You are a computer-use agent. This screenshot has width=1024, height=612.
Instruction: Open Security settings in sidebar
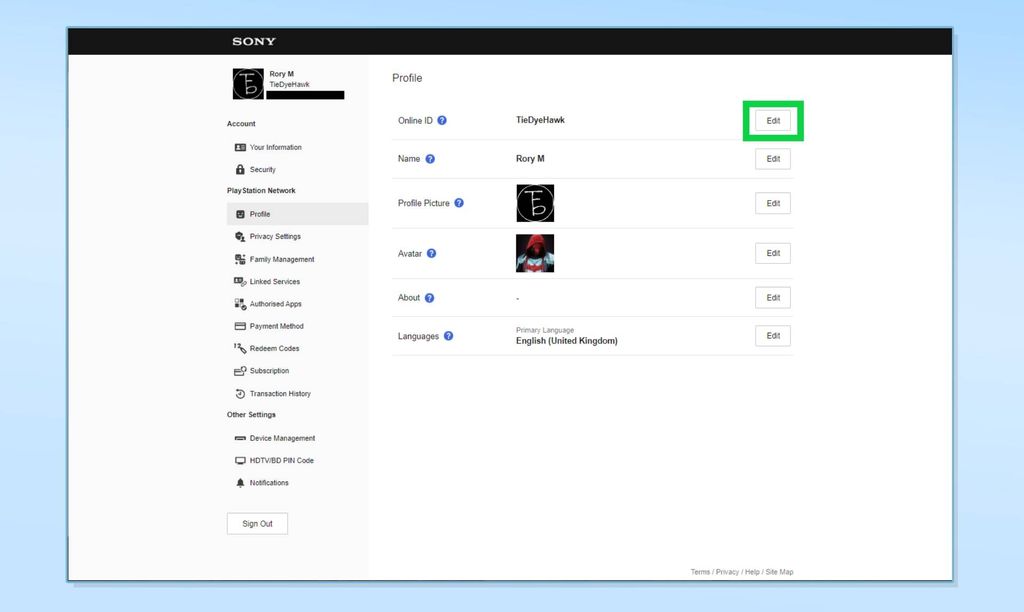point(263,170)
